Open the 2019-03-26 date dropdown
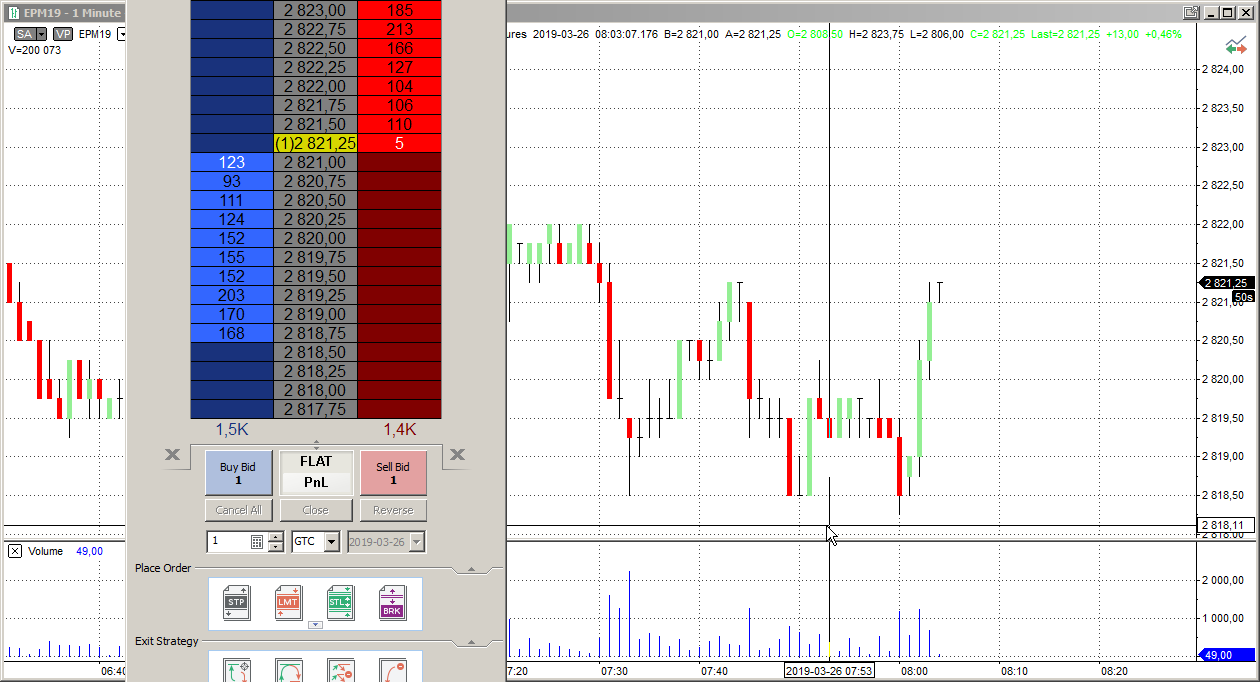 [x=417, y=542]
